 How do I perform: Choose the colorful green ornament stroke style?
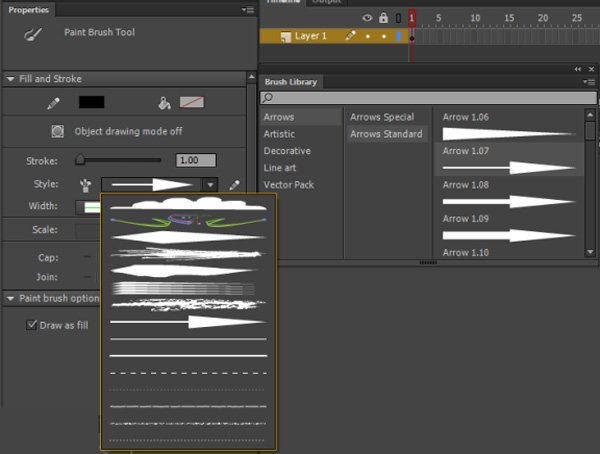[188, 220]
